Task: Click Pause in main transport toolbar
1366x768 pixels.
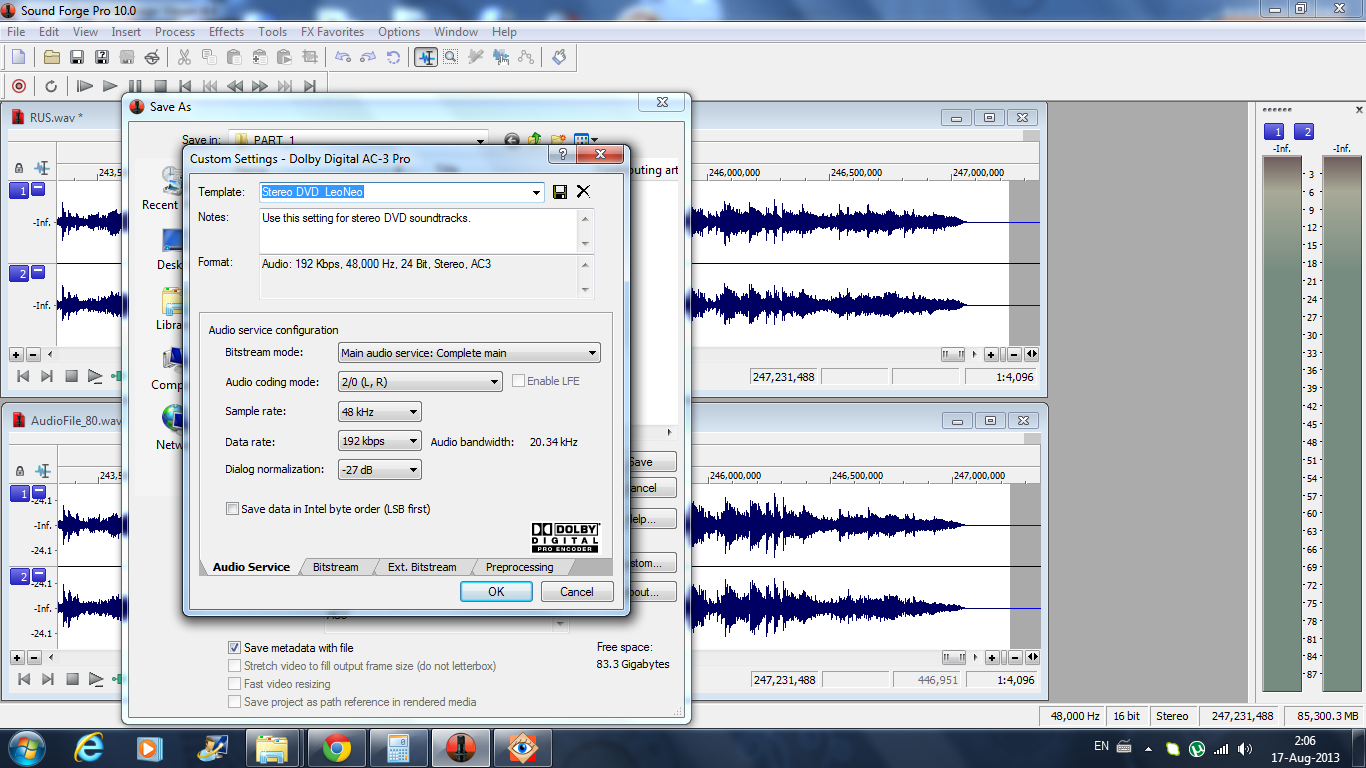Action: coord(135,86)
